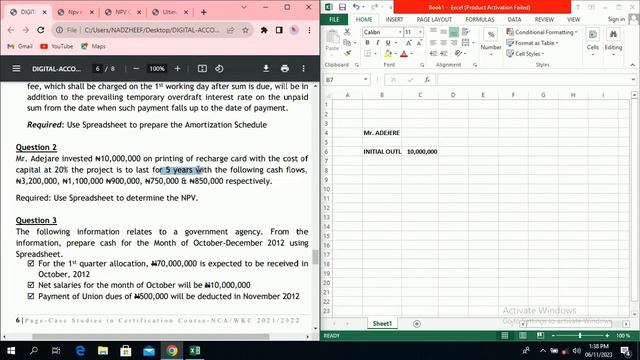
Task: Open Cell Styles dropdown
Action: (x=525, y=53)
